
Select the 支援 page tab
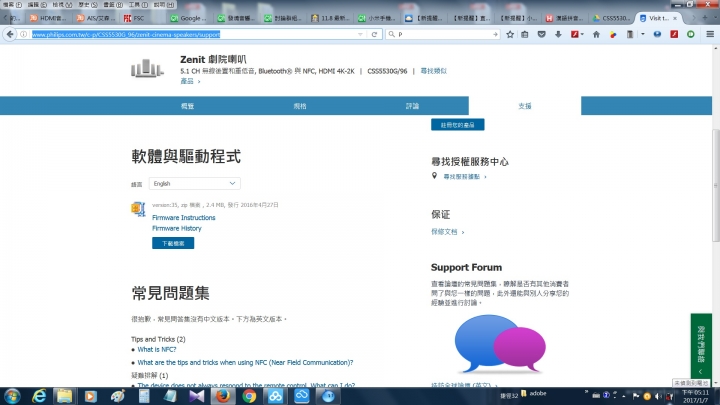pyautogui.click(x=525, y=106)
